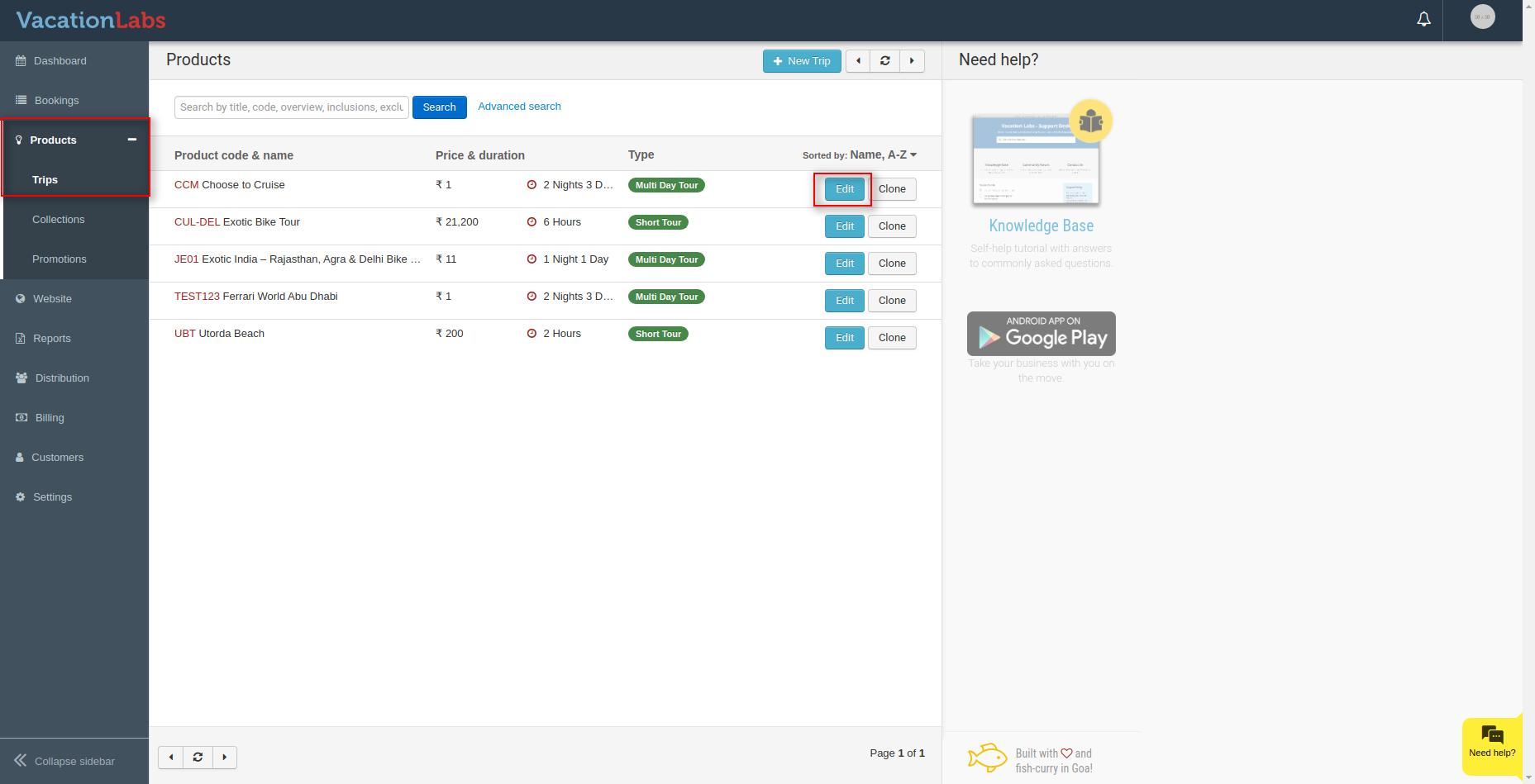Open the Sorted by Name A-Z dropdown
Viewport: 1535px width, 784px height.
tap(883, 155)
